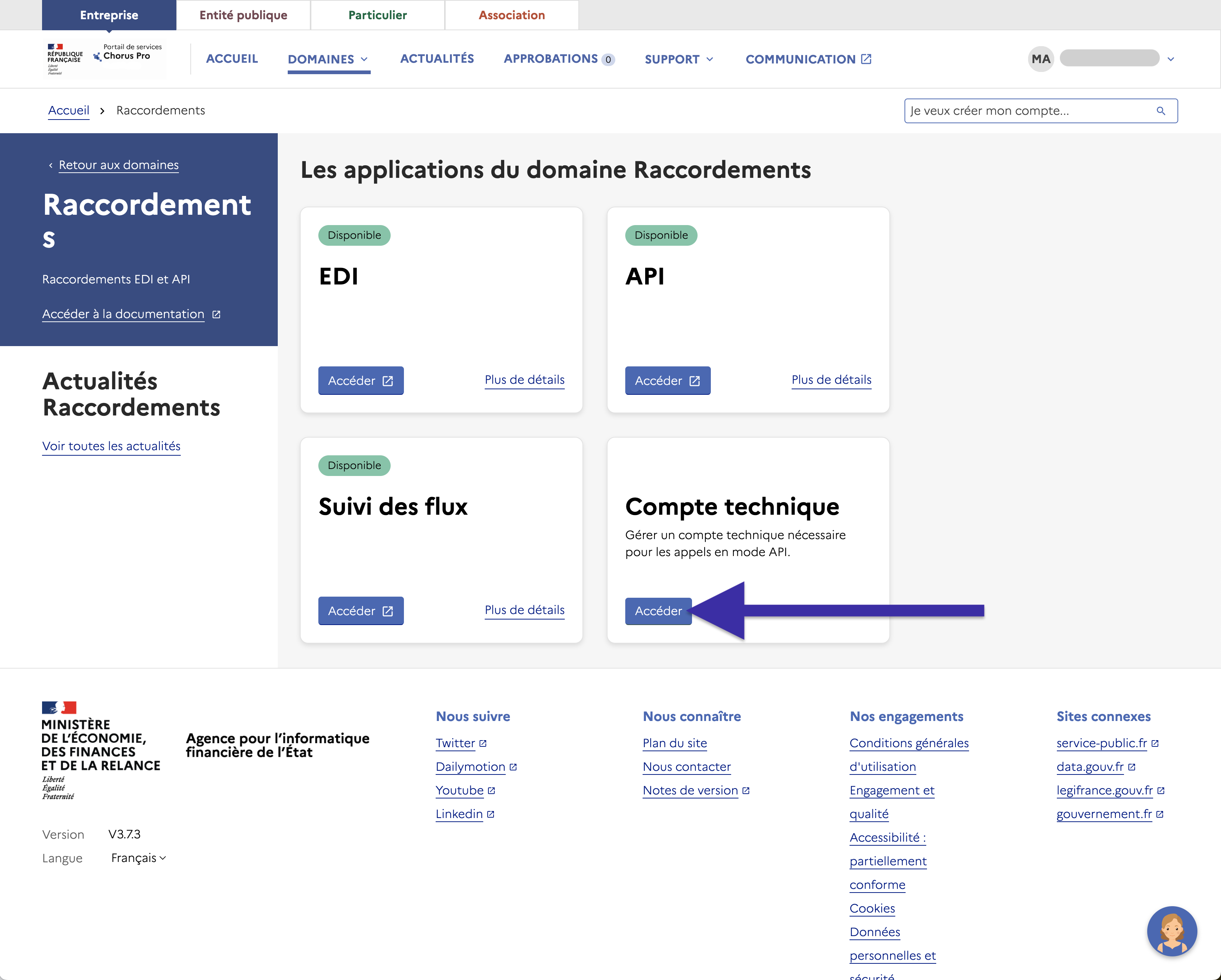Open Conditions générales d'utilisation link
Image resolution: width=1221 pixels, height=980 pixels.
(909, 755)
